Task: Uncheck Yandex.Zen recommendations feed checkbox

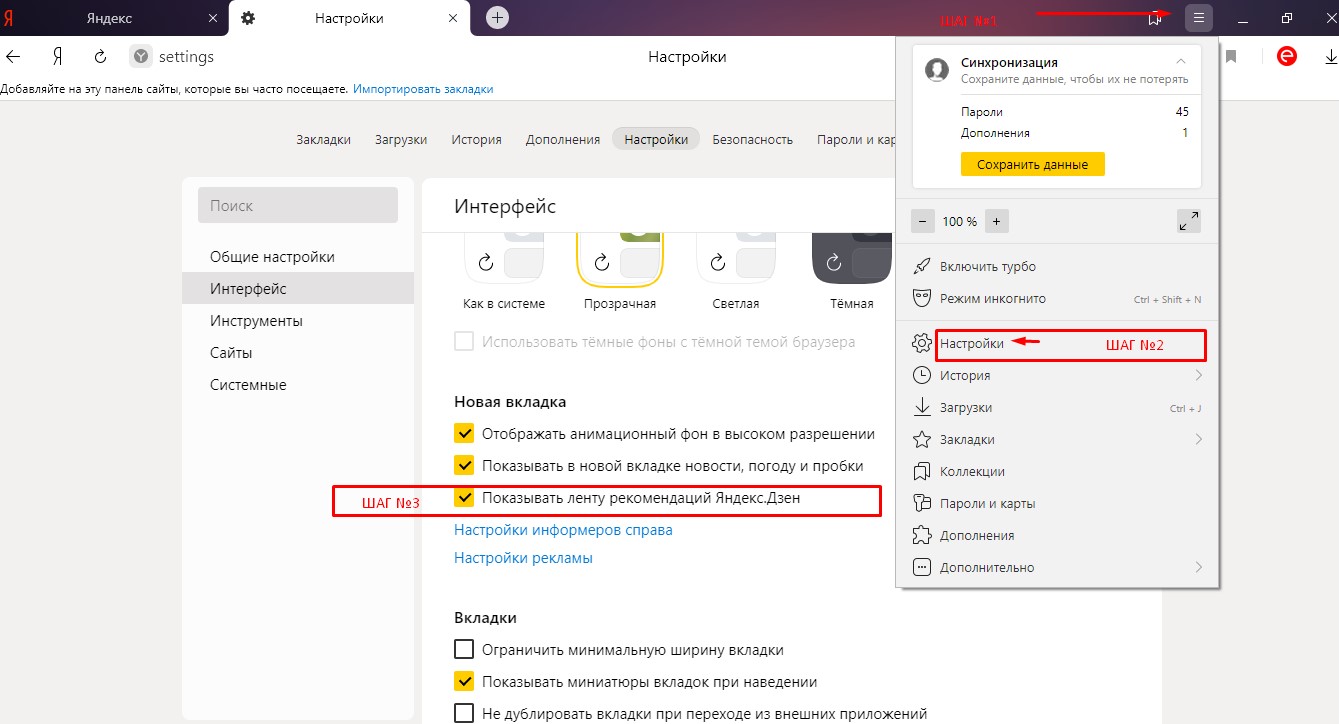Action: [464, 497]
